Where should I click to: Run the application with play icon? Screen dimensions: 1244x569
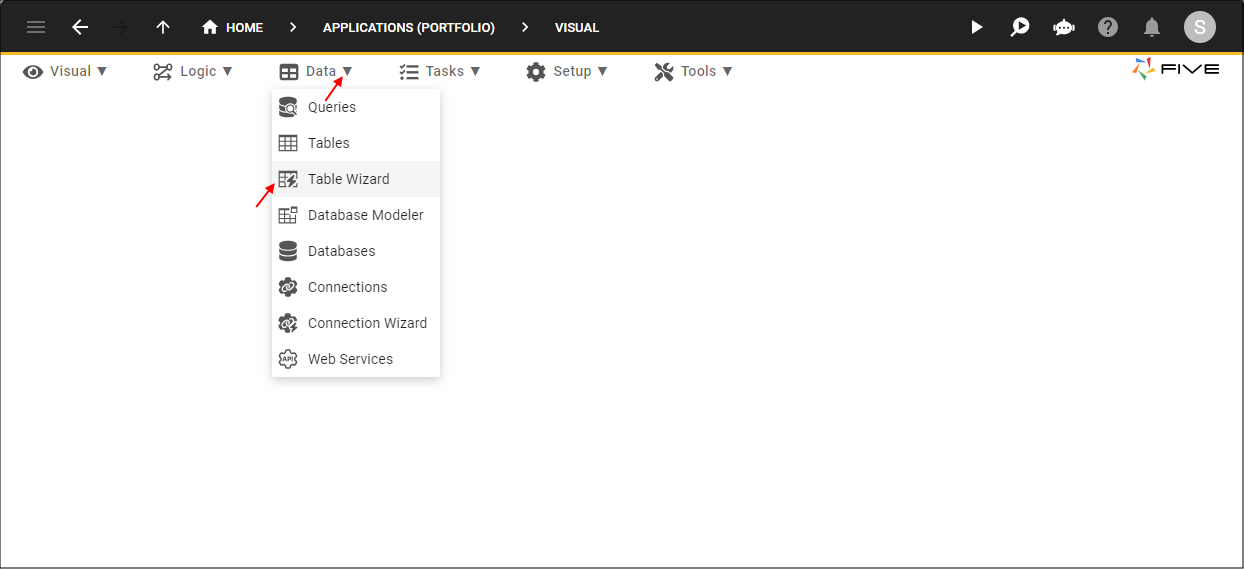(x=977, y=27)
